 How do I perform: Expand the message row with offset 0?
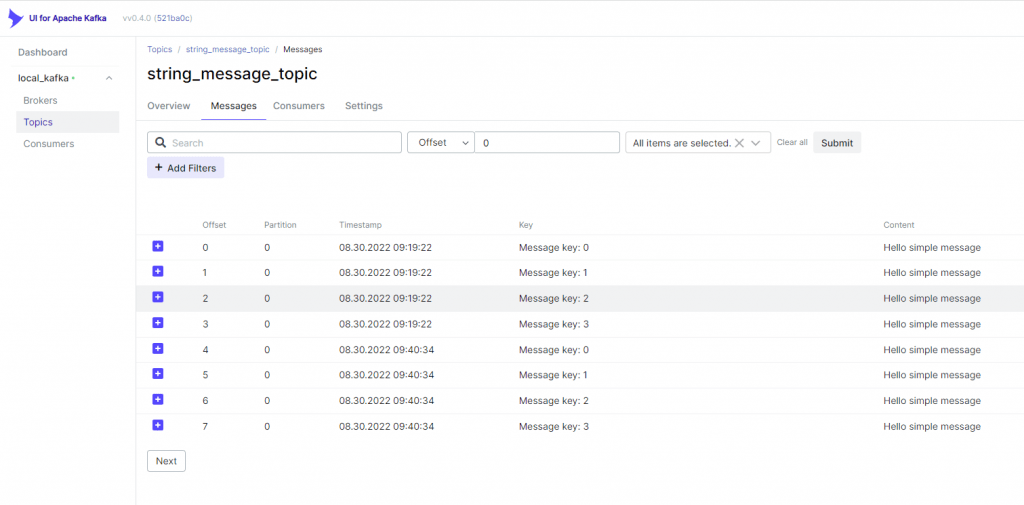tap(157, 246)
